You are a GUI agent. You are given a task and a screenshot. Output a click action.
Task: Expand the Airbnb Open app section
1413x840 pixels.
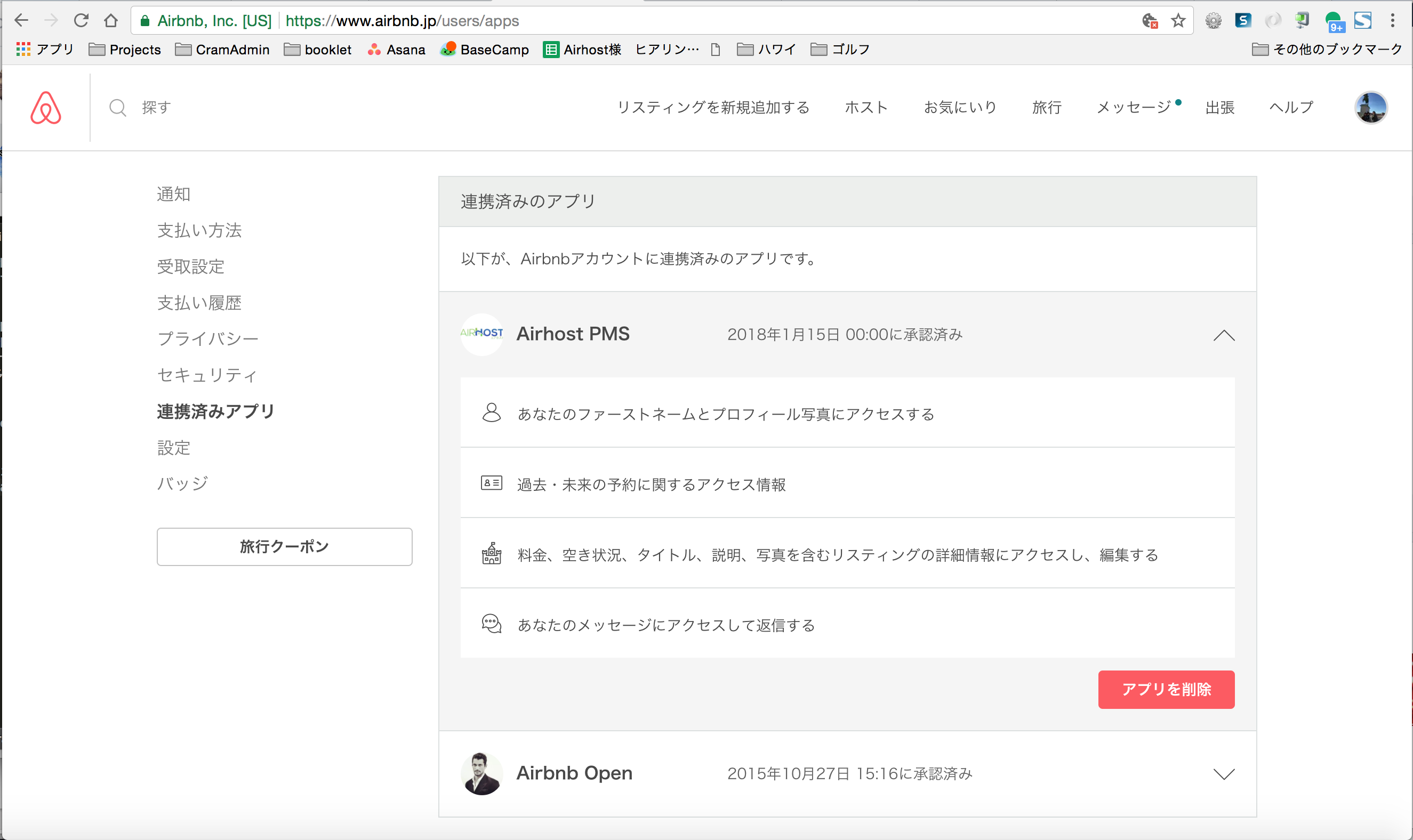coord(1223,774)
